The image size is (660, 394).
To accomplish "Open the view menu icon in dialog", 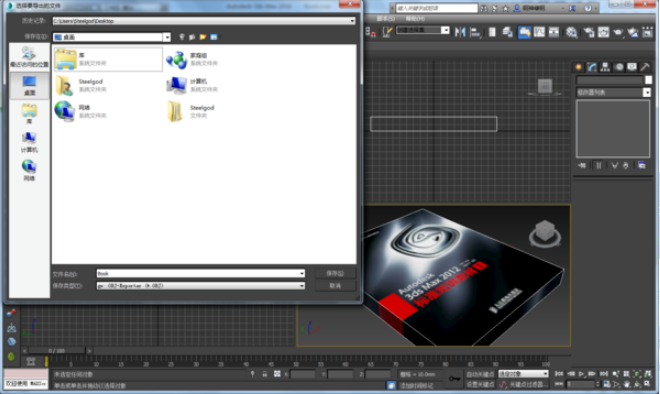I will (214, 37).
